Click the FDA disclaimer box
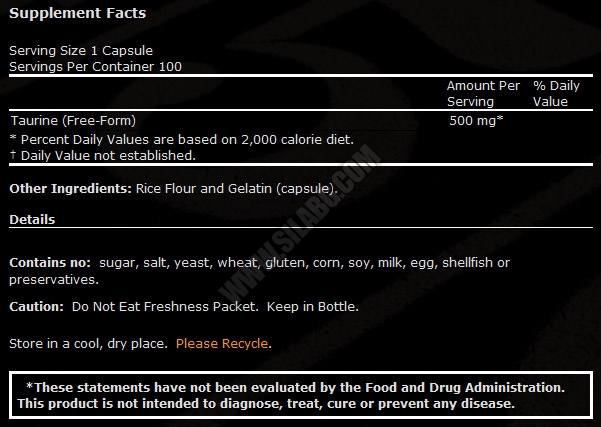This screenshot has width=601, height=427. 301,395
